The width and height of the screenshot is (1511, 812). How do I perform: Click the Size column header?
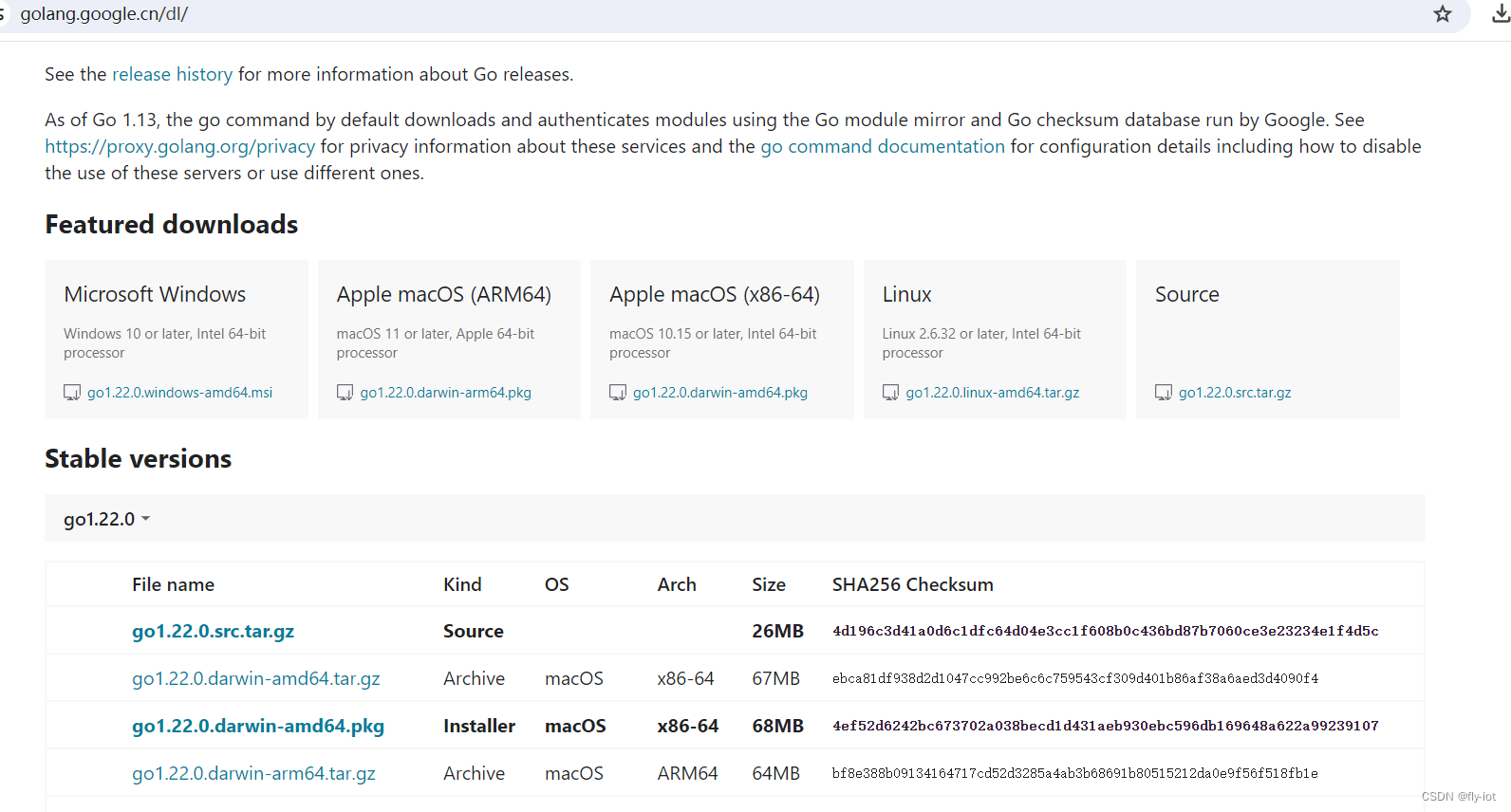coord(769,584)
